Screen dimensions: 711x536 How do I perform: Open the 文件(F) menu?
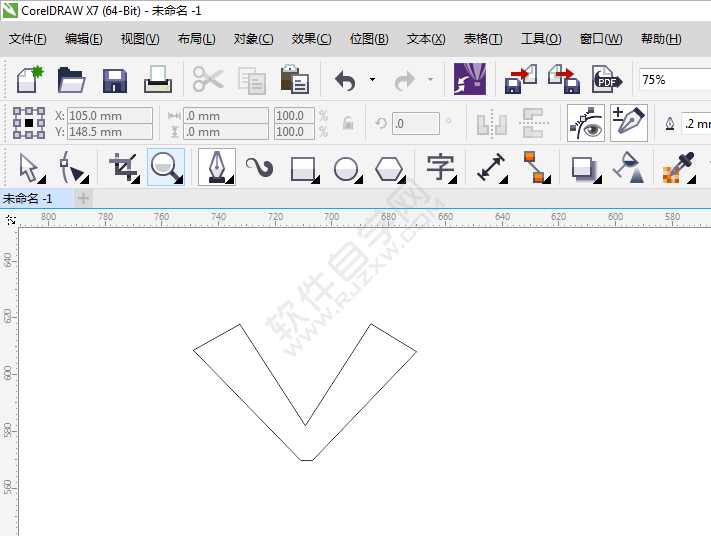28,39
